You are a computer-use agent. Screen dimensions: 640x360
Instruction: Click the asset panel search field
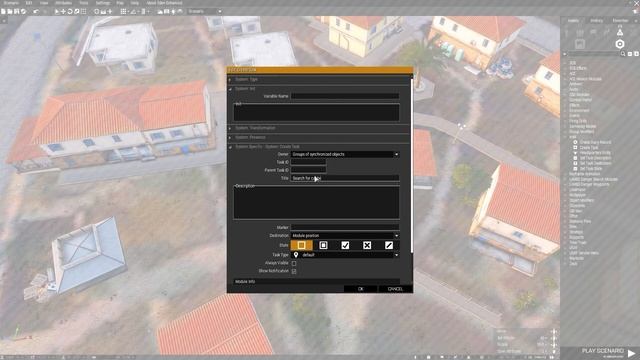pyautogui.click(x=593, y=54)
